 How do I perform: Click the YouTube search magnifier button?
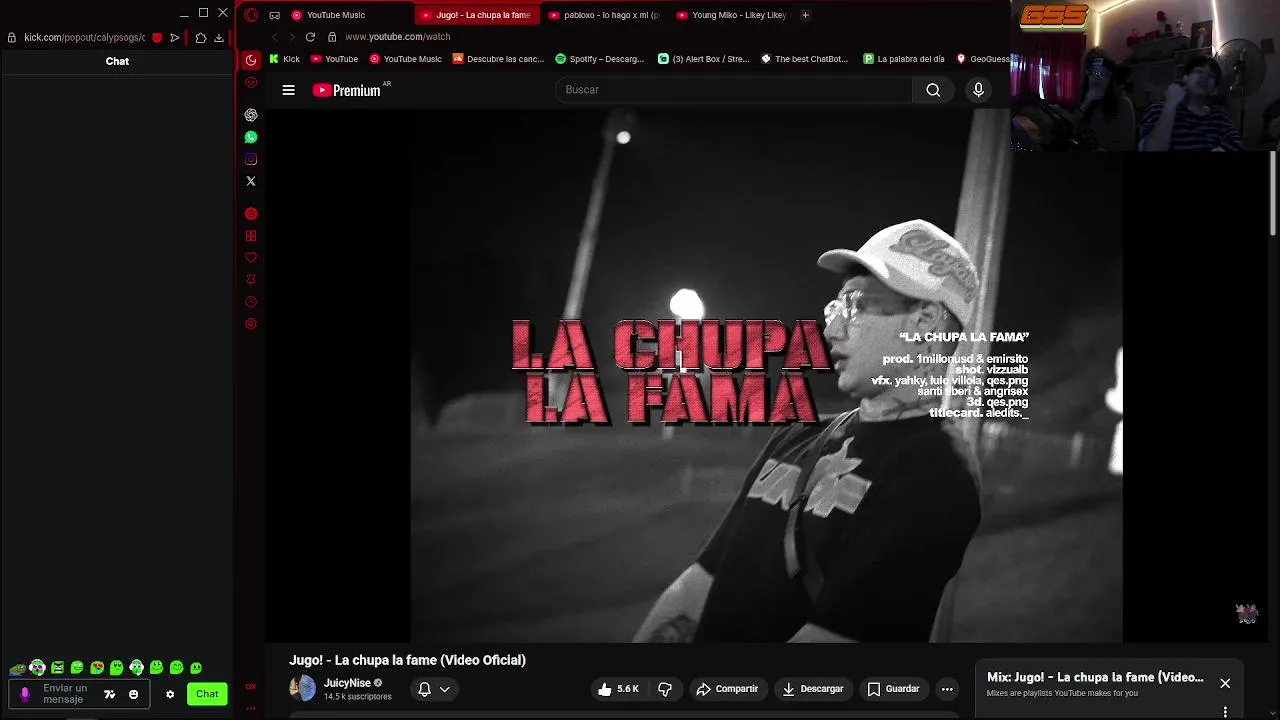(x=933, y=90)
